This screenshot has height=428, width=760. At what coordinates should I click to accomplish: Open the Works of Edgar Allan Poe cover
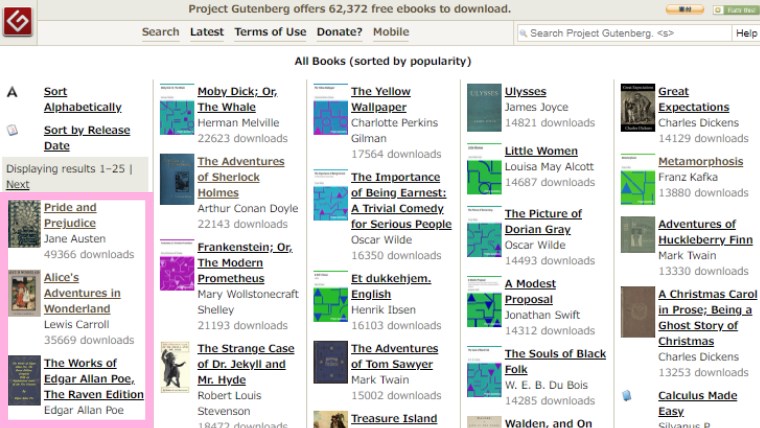(x=24, y=380)
